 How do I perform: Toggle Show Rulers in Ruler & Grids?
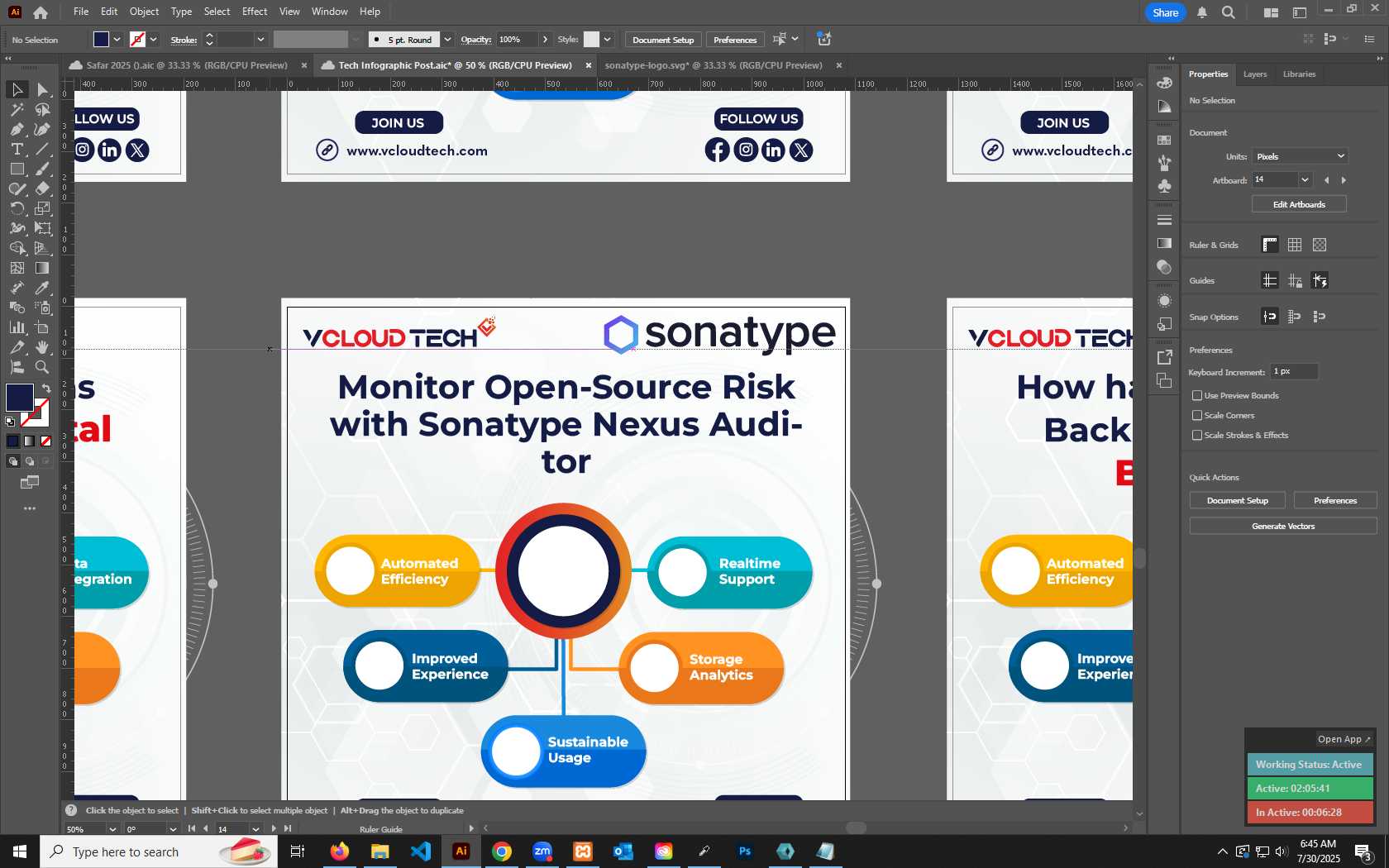pos(1270,245)
